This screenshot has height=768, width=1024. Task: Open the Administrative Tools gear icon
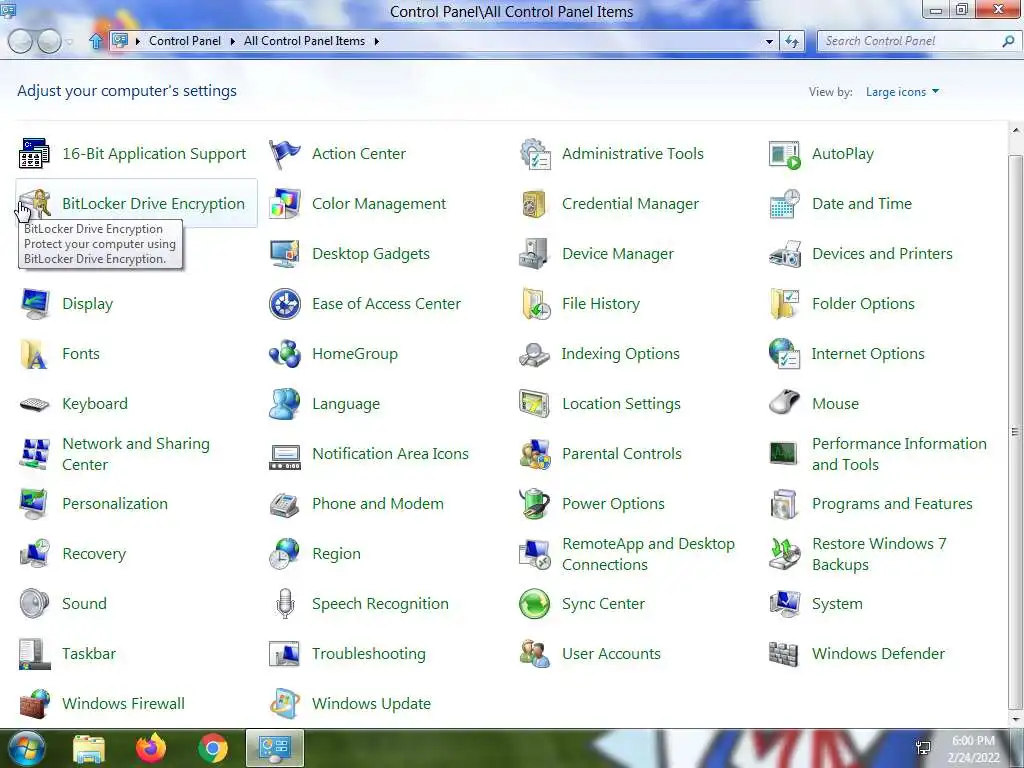click(535, 153)
